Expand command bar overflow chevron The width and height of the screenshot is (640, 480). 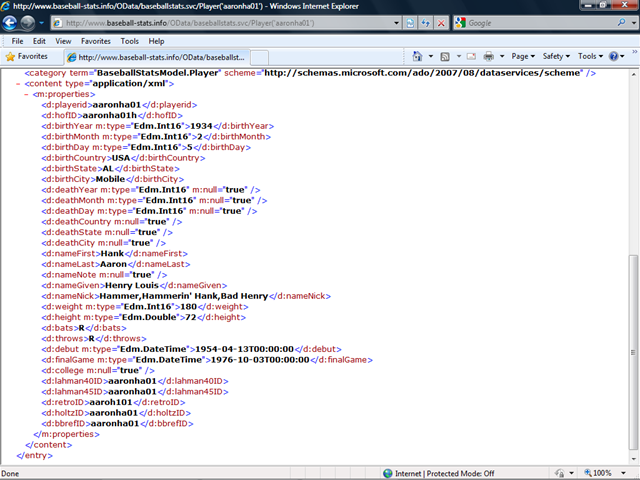click(635, 52)
